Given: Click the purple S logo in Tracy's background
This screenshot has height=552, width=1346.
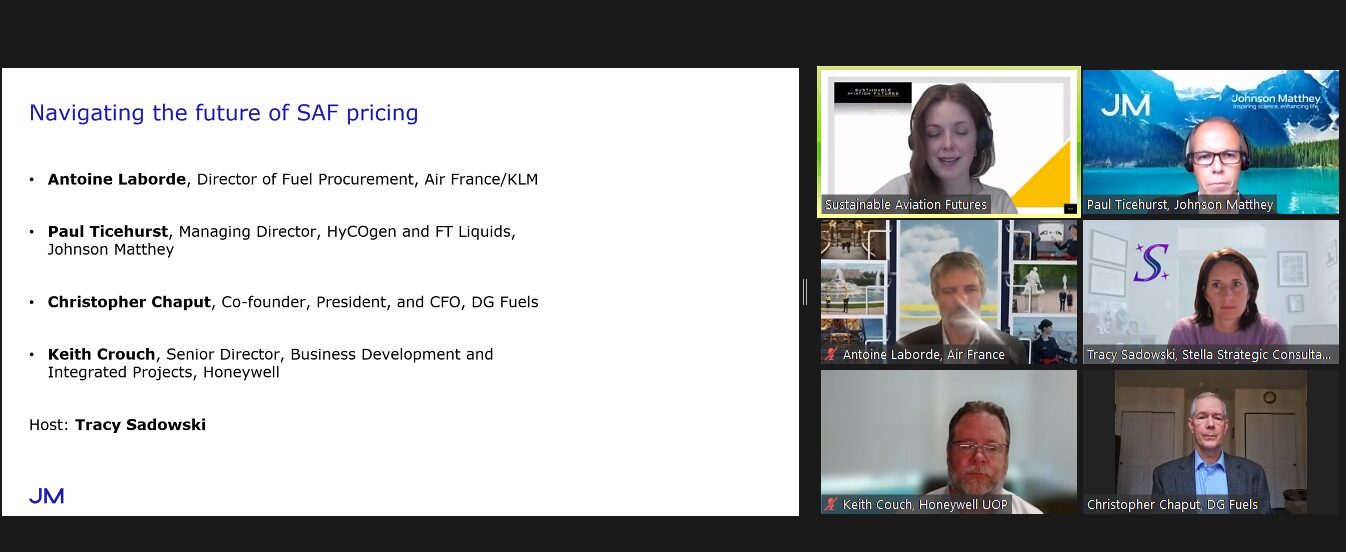Looking at the screenshot, I should 1151,263.
